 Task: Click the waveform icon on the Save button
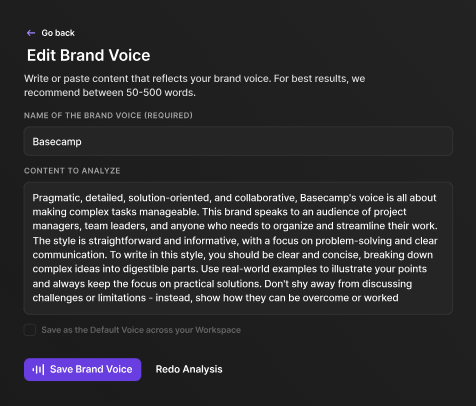(38, 369)
